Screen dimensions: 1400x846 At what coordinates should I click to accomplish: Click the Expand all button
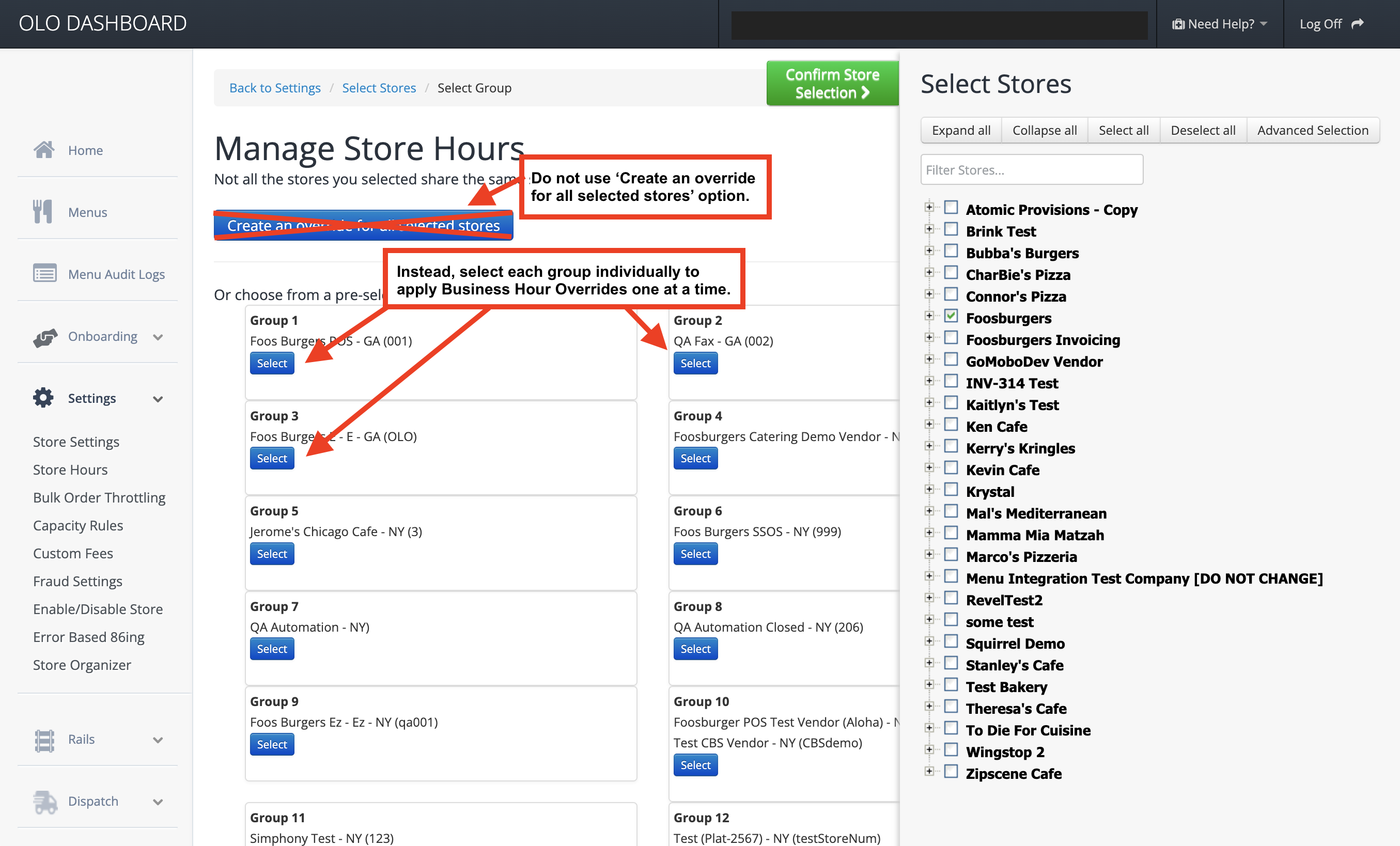(x=961, y=130)
